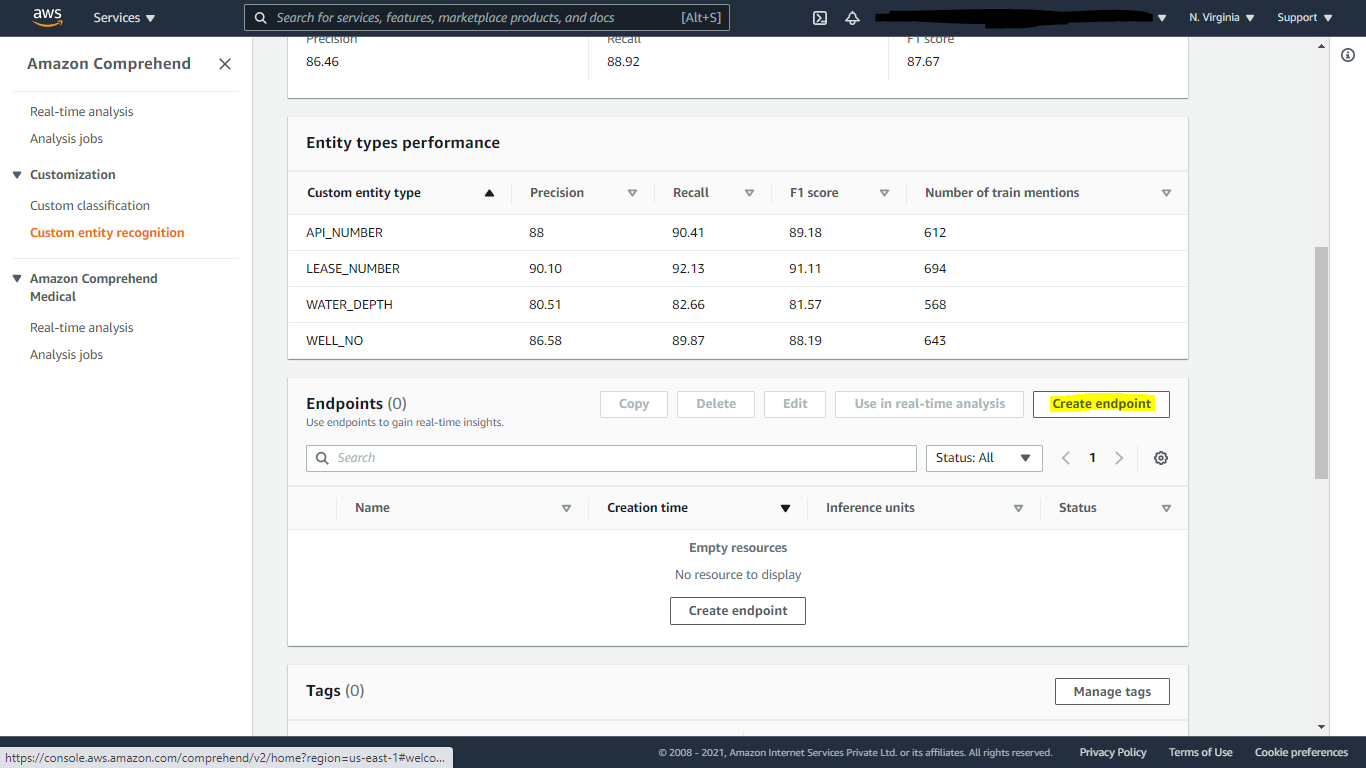Click page number 1 in pagination

pyautogui.click(x=1092, y=458)
